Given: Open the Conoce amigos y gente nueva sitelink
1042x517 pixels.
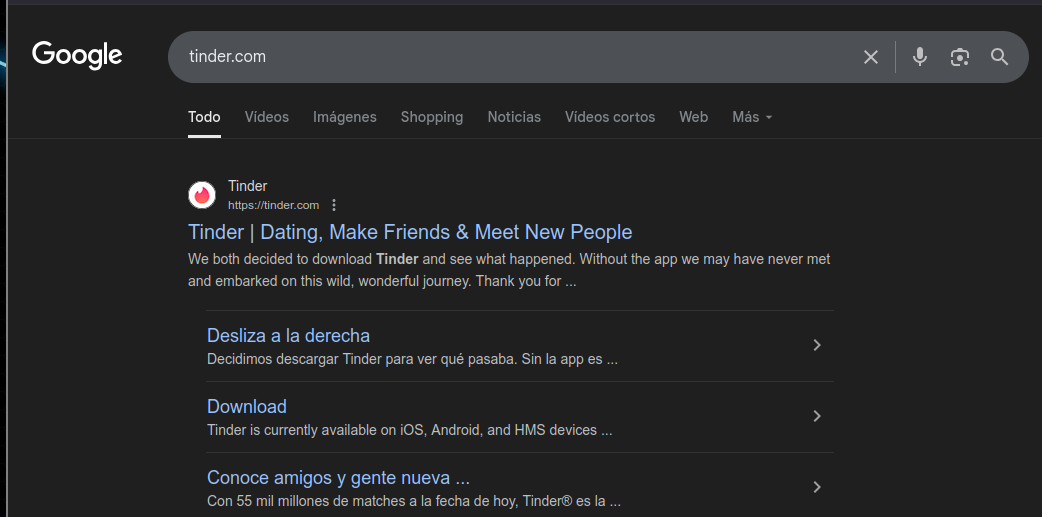Looking at the screenshot, I should (x=338, y=478).
